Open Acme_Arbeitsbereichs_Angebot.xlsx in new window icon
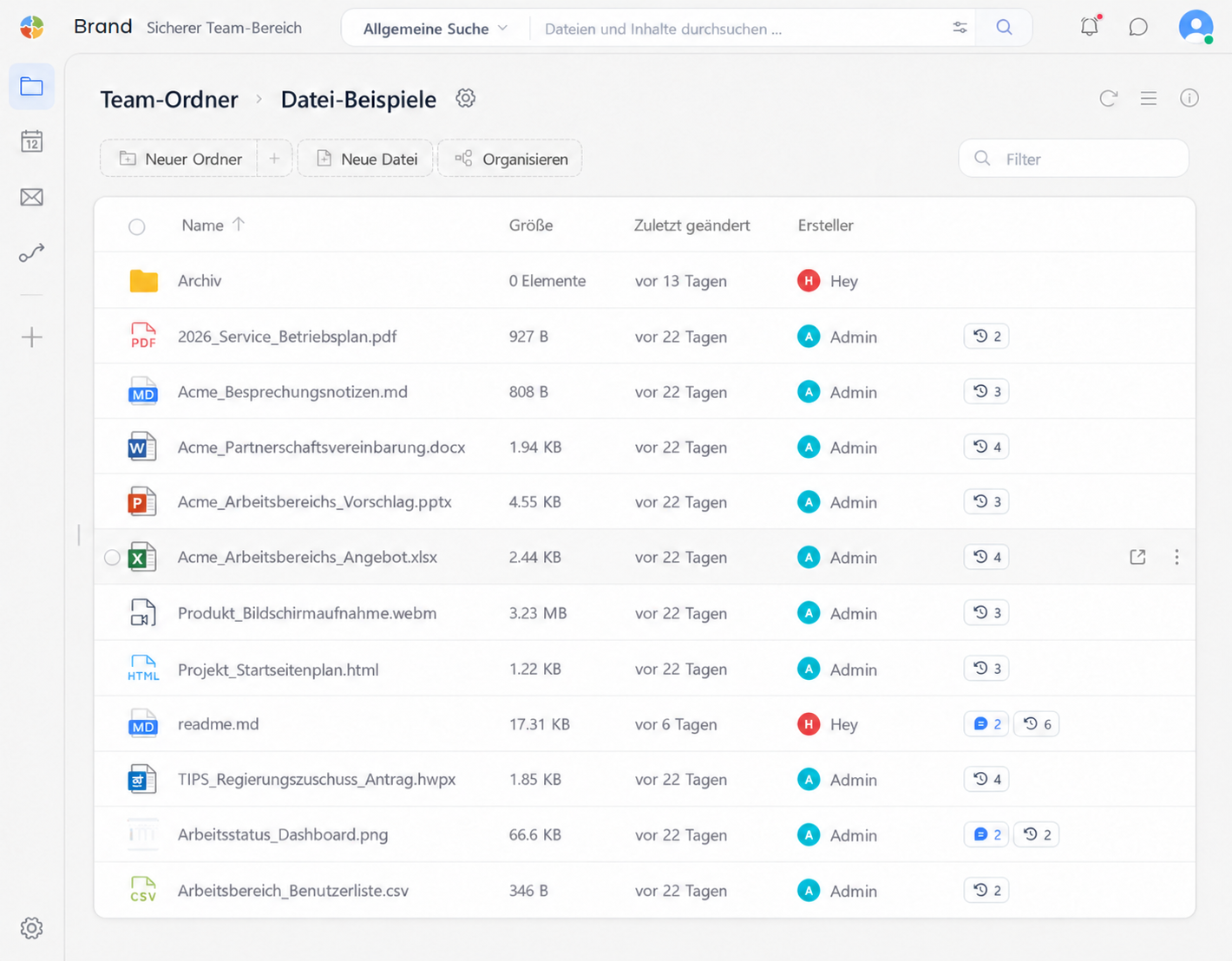Screen dimensions: 1232x961 1137,557
